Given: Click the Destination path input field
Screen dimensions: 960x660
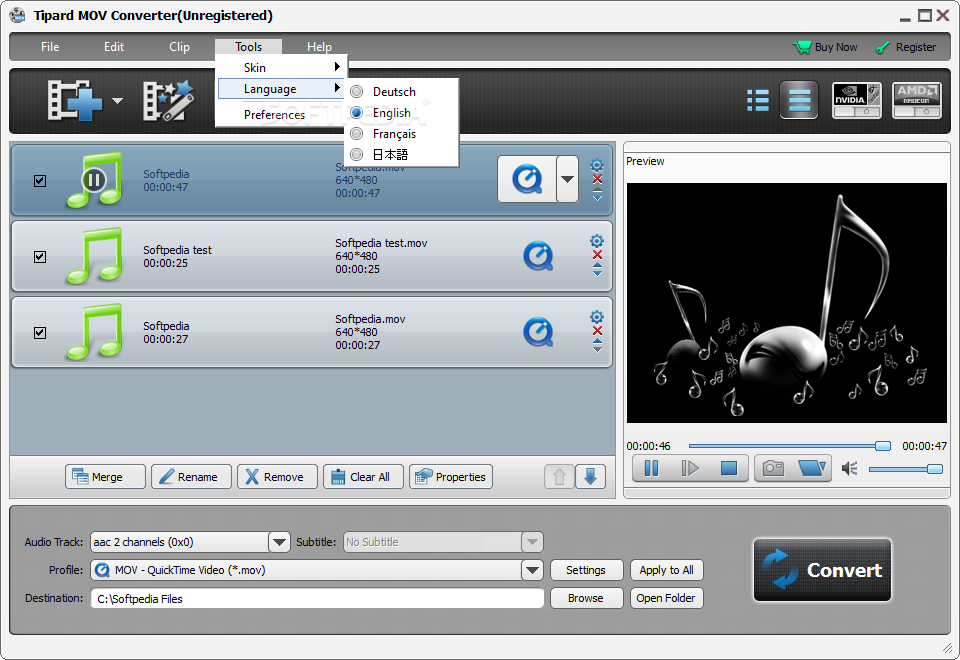Looking at the screenshot, I should (x=317, y=599).
